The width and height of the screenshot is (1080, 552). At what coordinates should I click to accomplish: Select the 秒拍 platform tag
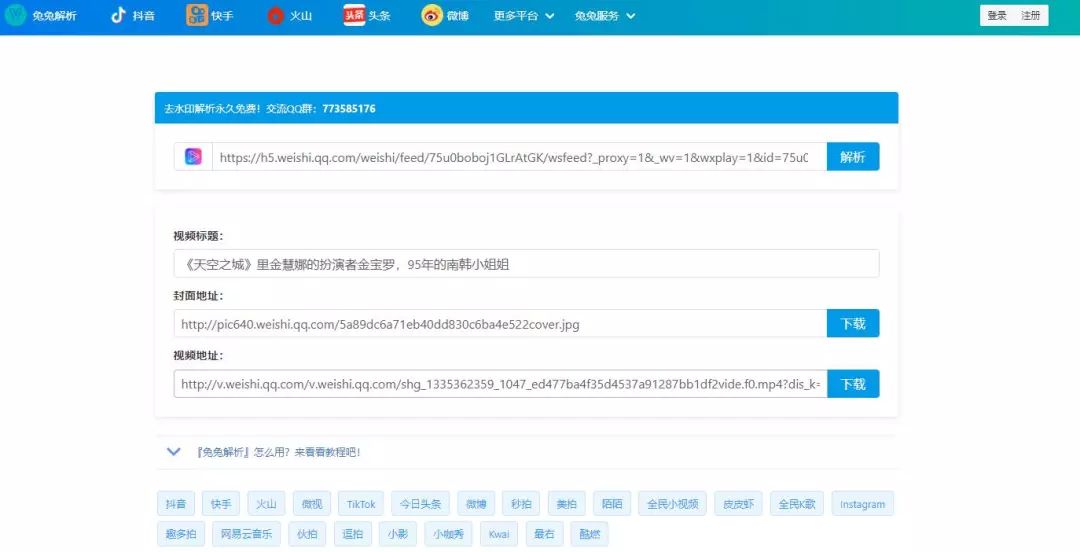[x=521, y=504]
